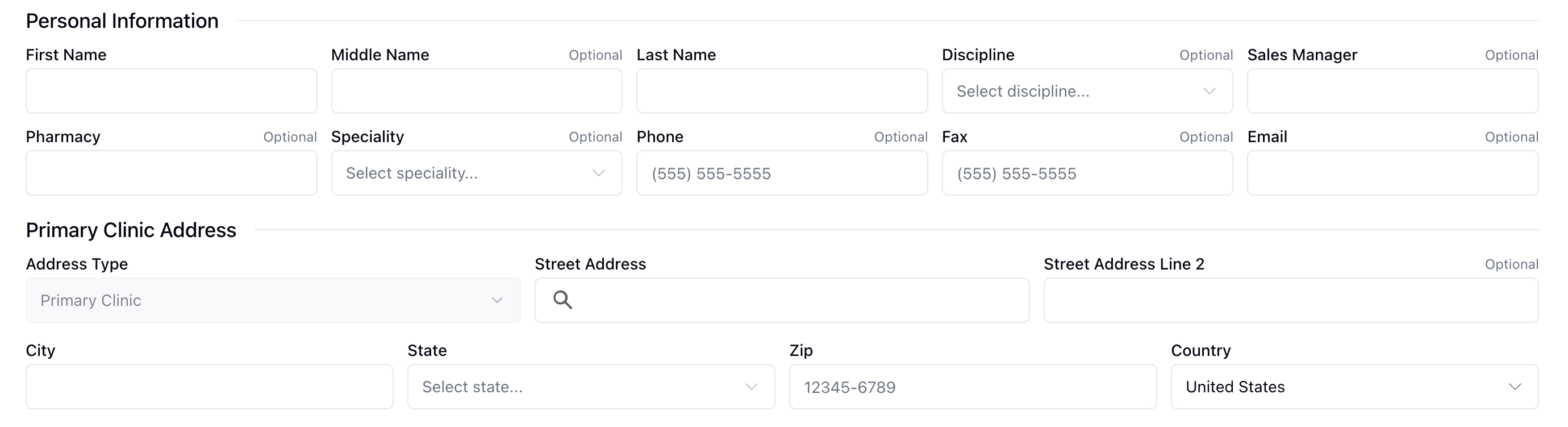Expand the Speciality selector

[476, 173]
